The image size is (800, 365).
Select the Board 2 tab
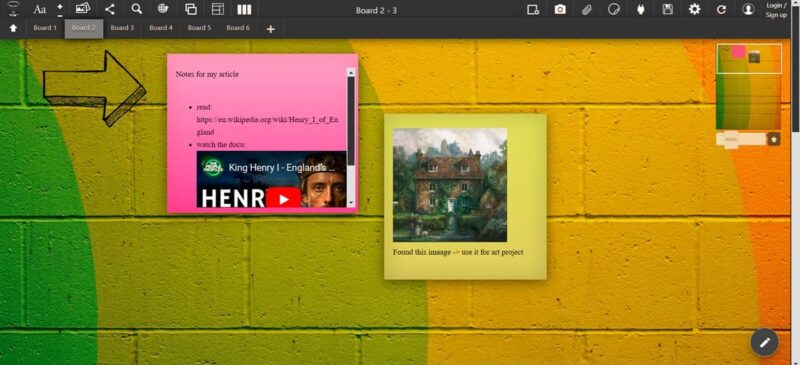[x=84, y=28]
